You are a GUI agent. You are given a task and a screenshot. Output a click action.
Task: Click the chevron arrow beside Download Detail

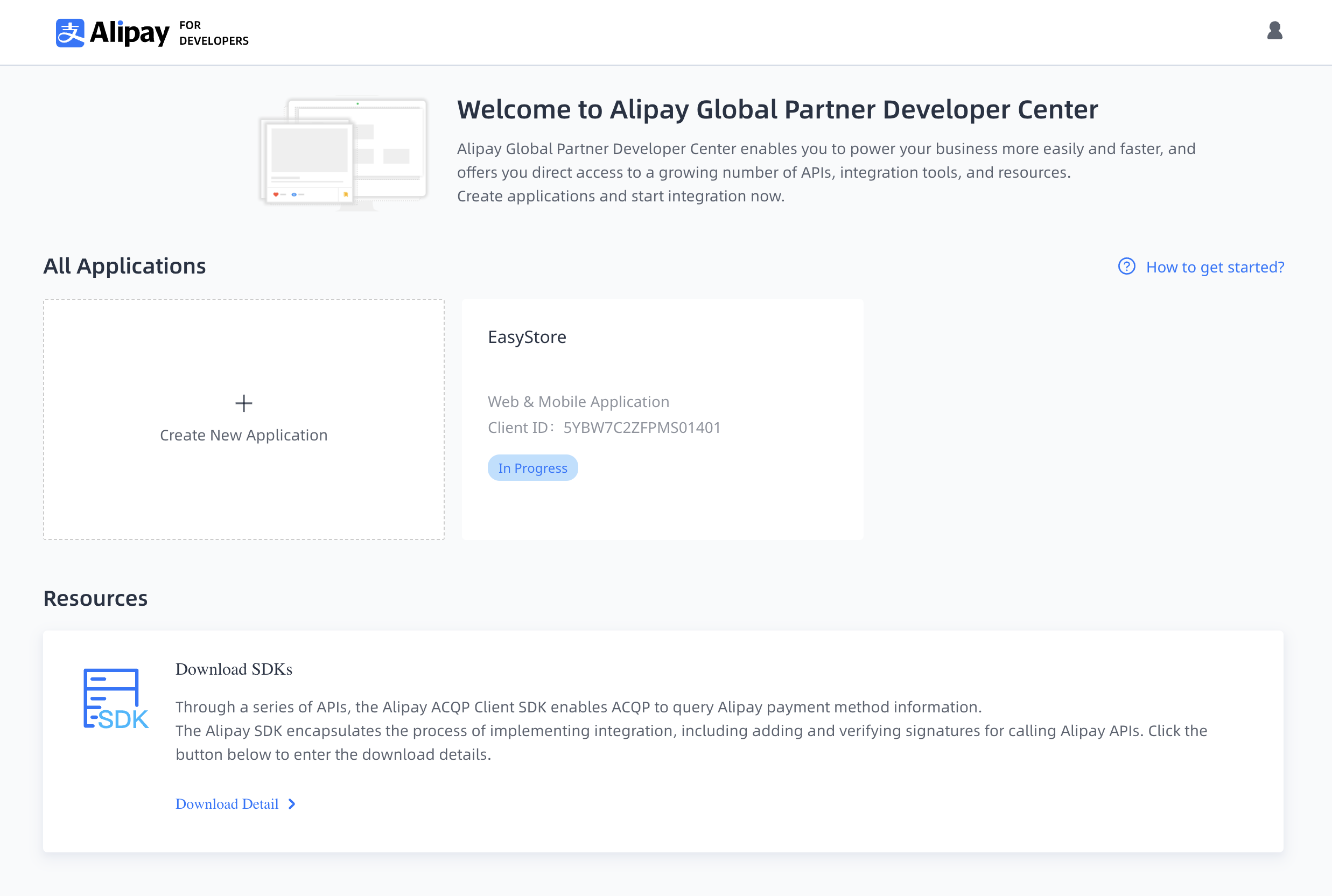click(292, 804)
